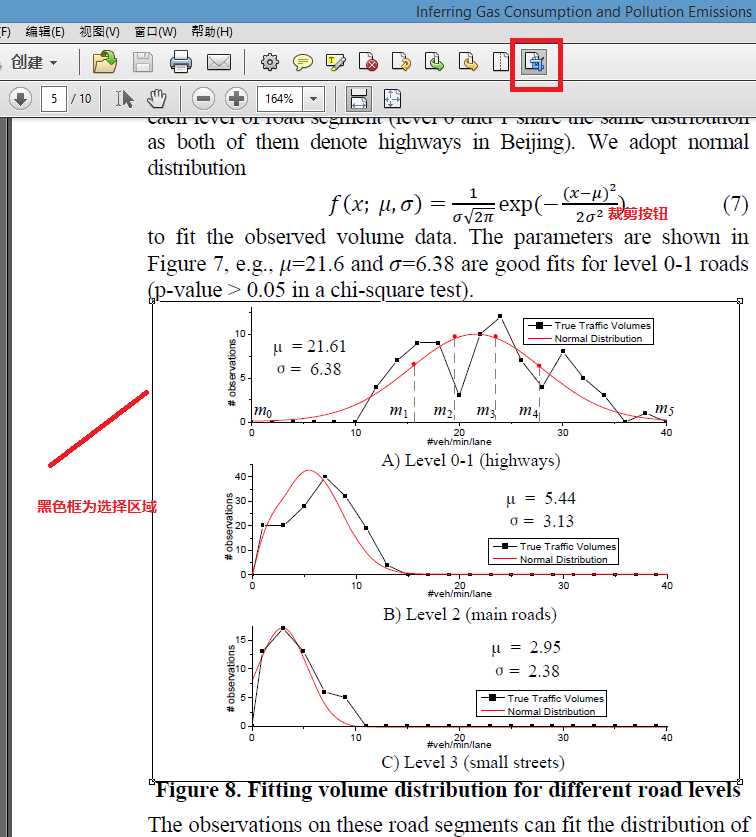Open the 帮助(H) menu
The width and height of the screenshot is (756, 837).
click(212, 32)
